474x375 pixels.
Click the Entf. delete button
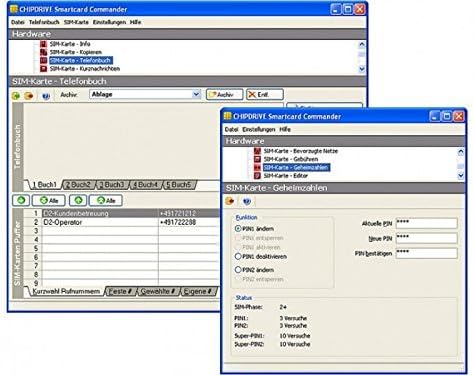[x=265, y=95]
